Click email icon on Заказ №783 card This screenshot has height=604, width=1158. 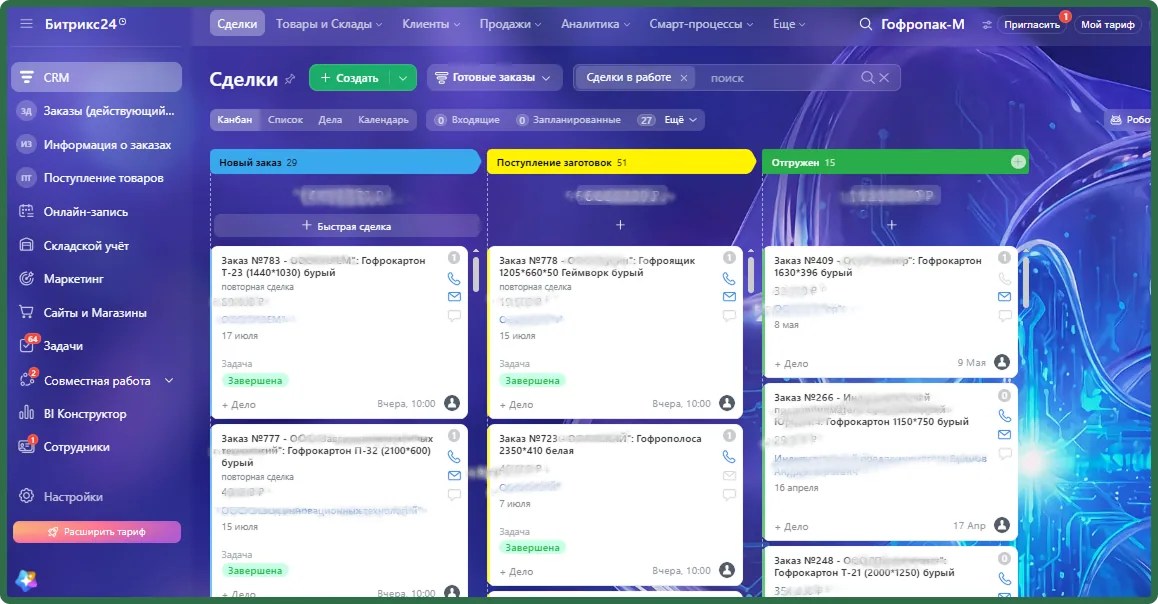[x=453, y=297]
